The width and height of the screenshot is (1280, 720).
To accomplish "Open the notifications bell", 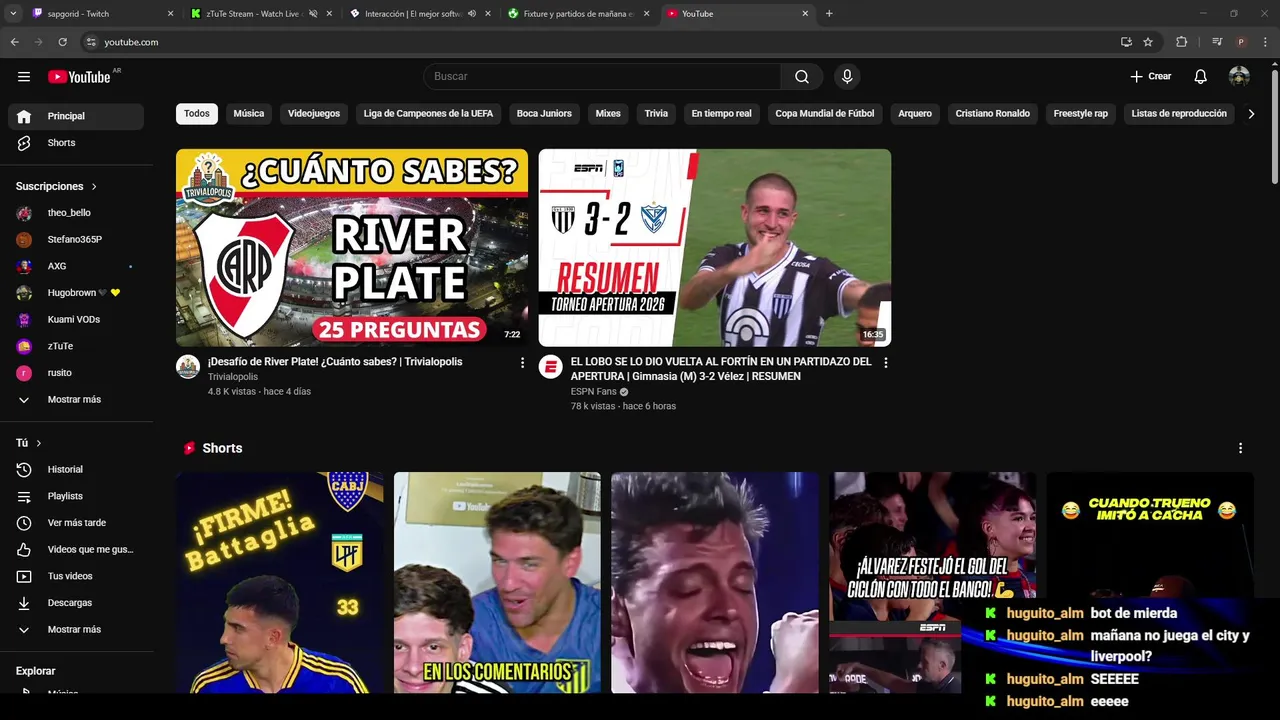I will (x=1201, y=77).
